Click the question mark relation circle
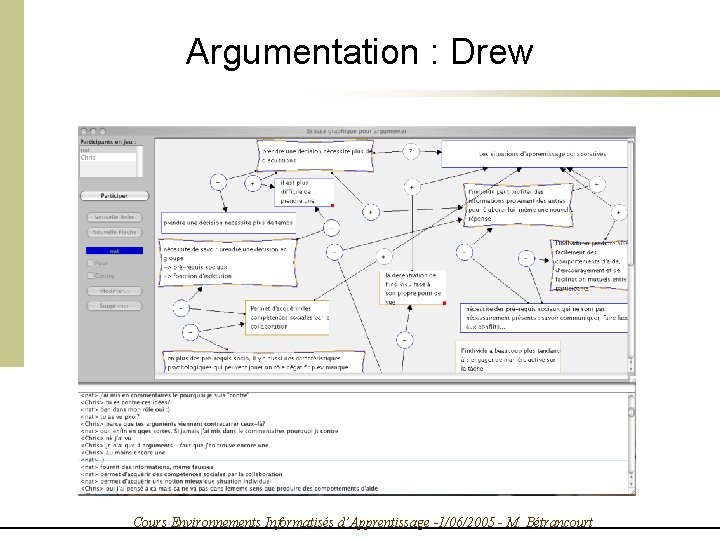Viewport: 720px width, 540px height. (x=411, y=151)
